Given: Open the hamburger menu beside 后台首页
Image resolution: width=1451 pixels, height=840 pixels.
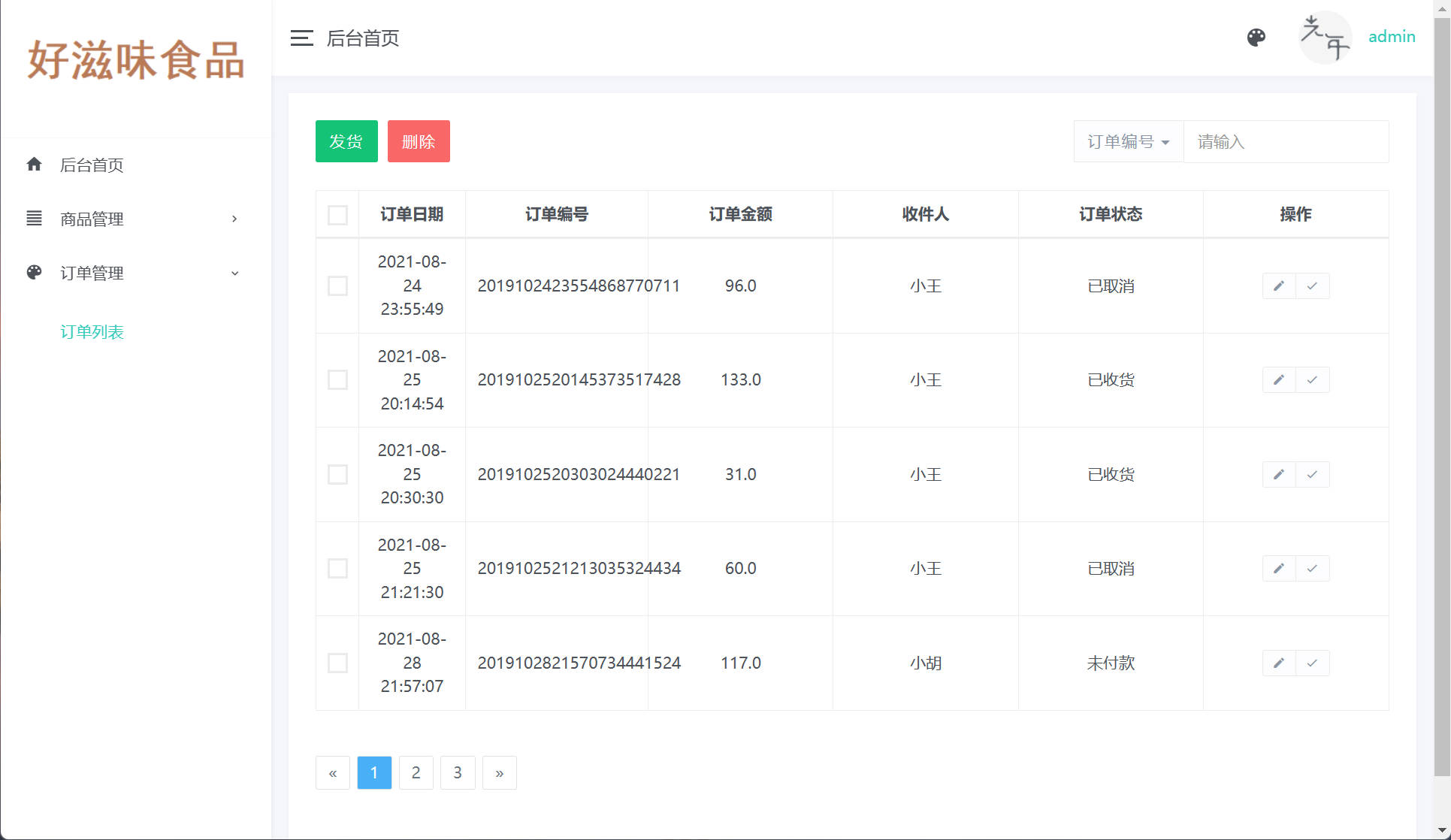Looking at the screenshot, I should pyautogui.click(x=301, y=38).
